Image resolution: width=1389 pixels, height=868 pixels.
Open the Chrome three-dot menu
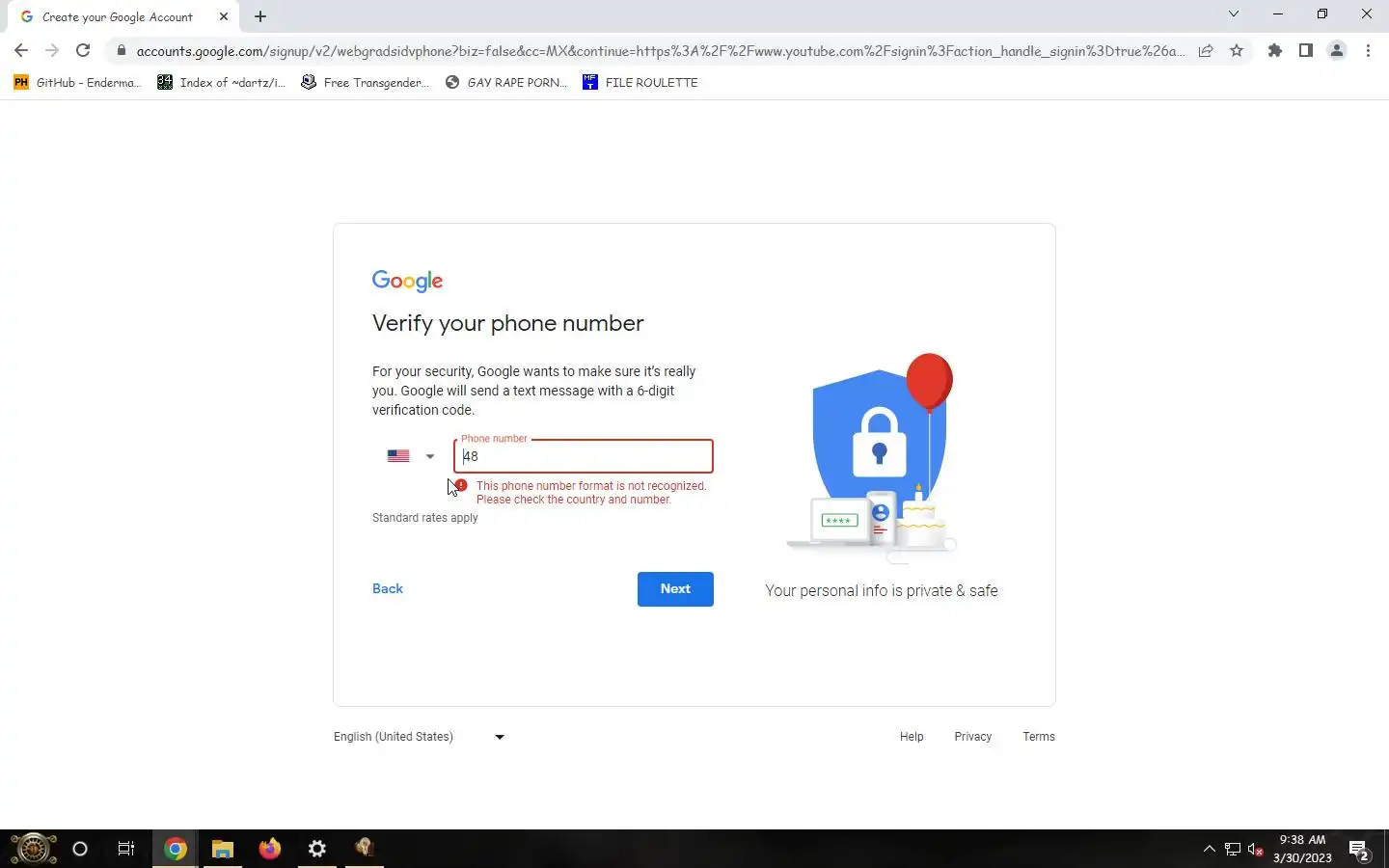(x=1368, y=51)
